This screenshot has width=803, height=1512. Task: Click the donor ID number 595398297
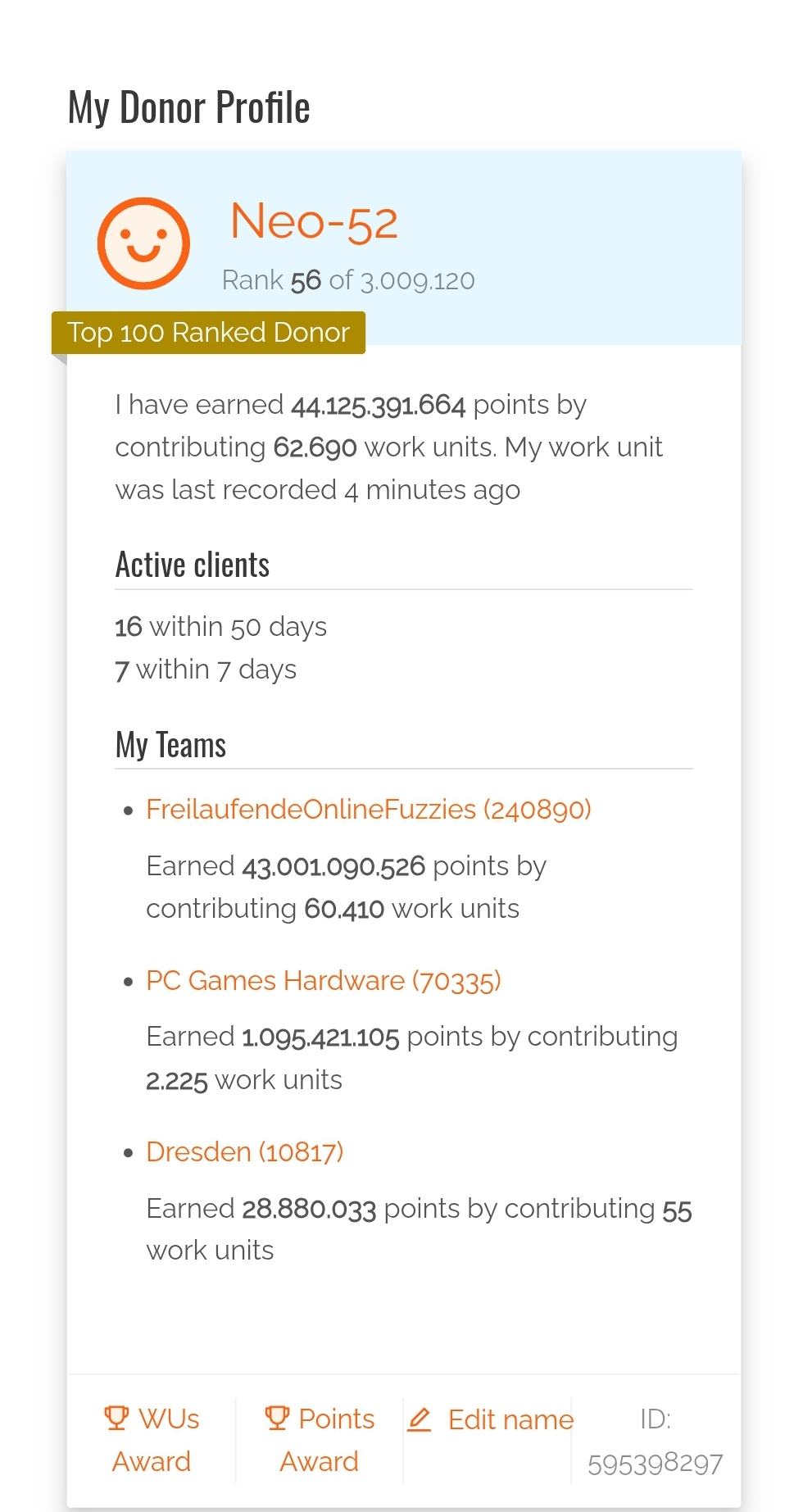coord(655,1464)
